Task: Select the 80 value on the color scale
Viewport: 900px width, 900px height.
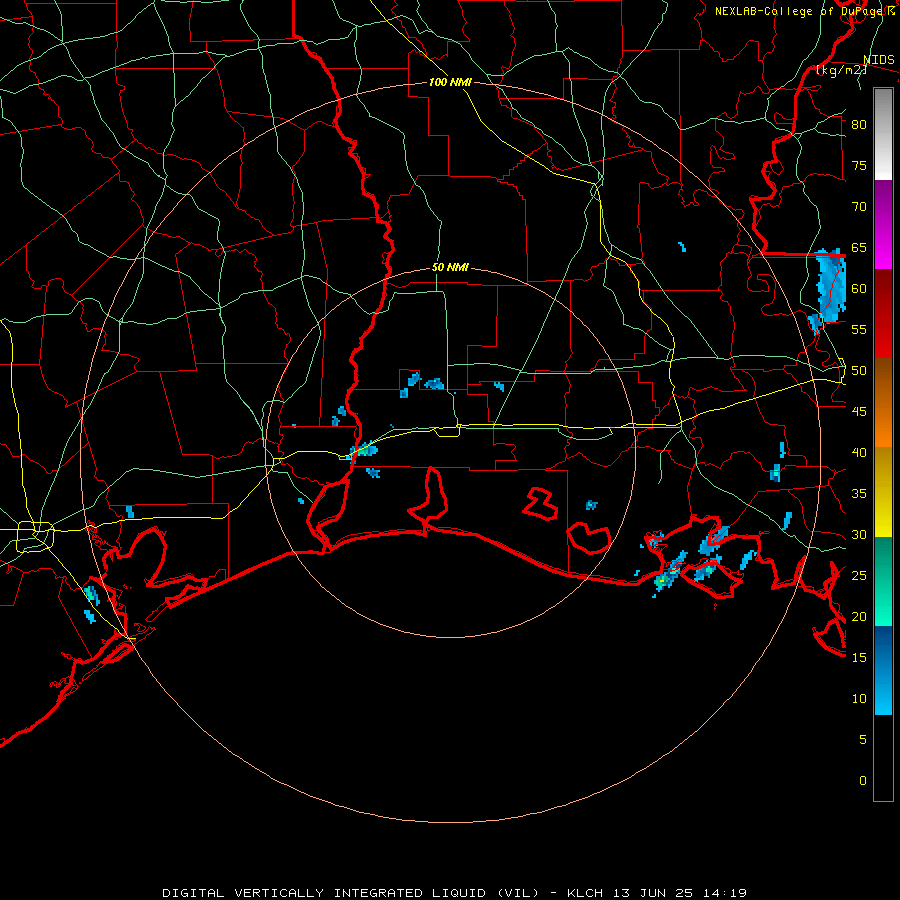Action: 859,125
